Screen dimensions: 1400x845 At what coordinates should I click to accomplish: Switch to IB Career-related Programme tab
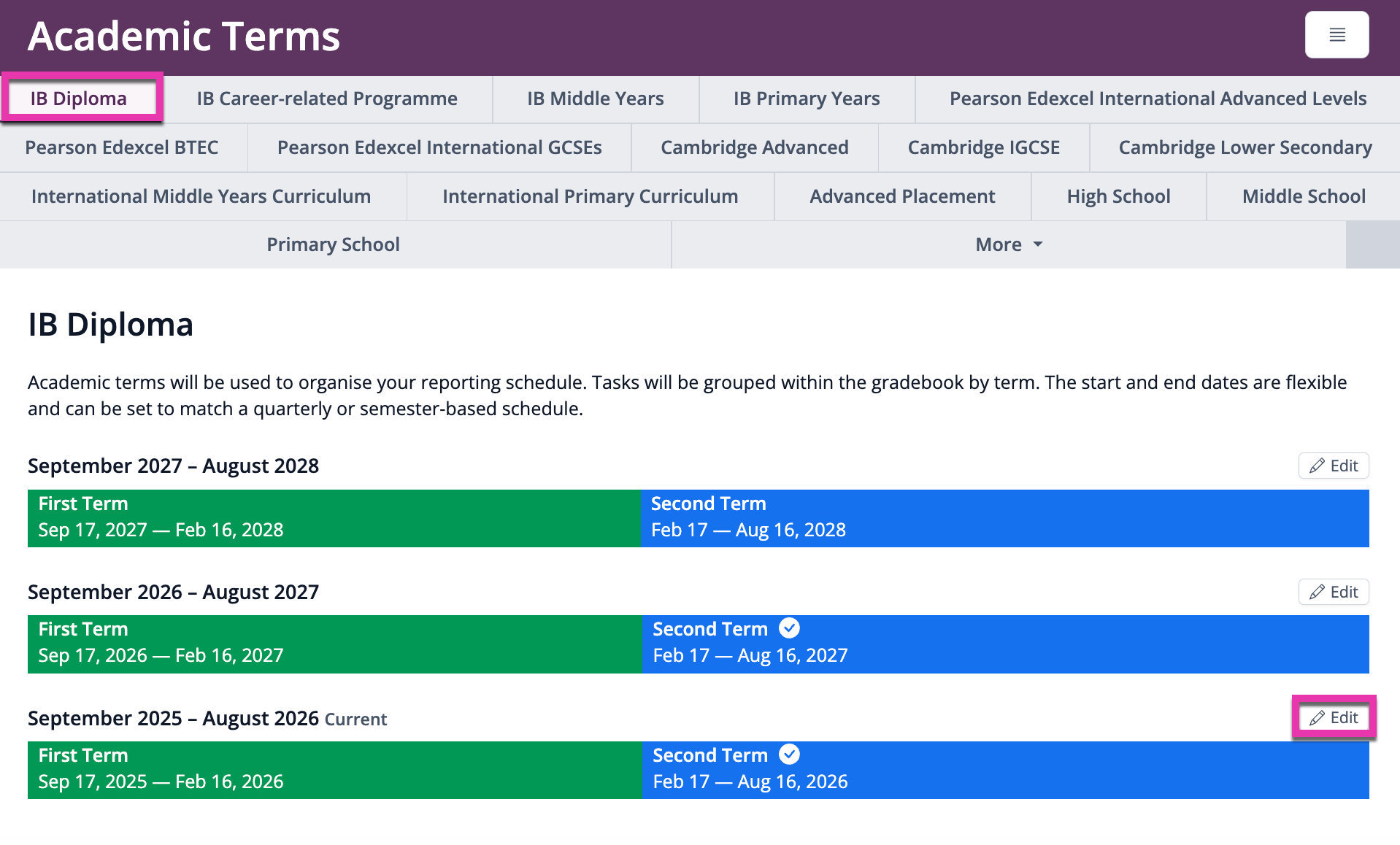327,99
